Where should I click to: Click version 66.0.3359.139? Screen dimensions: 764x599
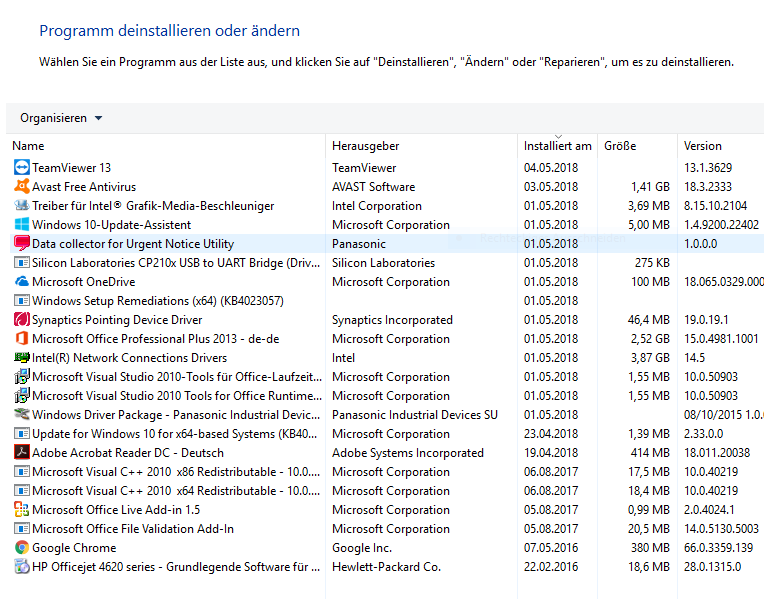pos(719,548)
